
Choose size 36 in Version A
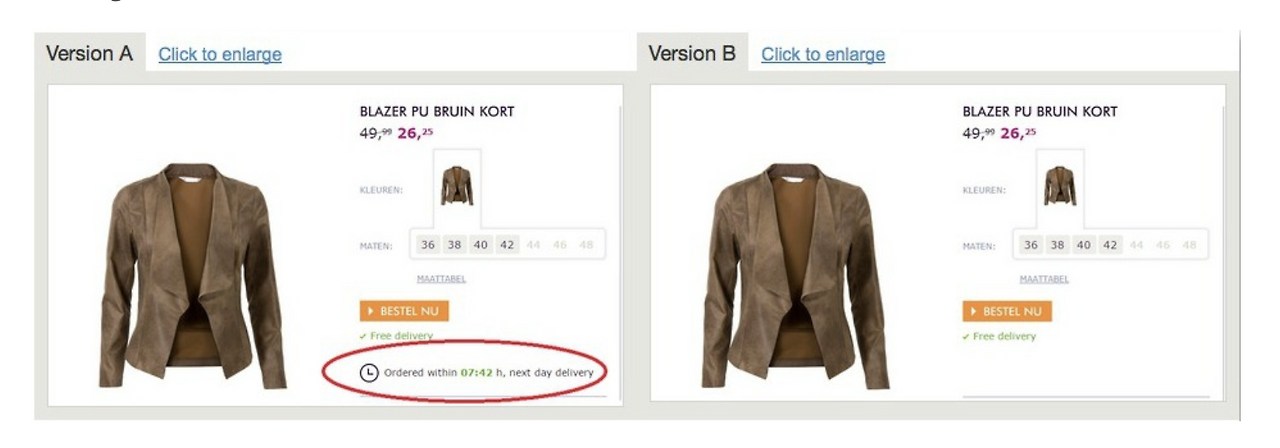[429, 244]
